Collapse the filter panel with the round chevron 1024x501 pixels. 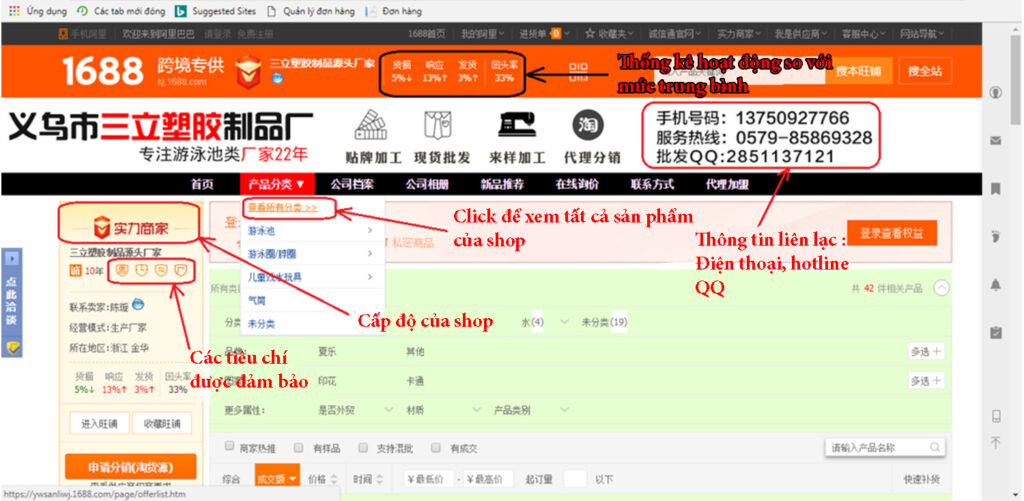point(941,288)
